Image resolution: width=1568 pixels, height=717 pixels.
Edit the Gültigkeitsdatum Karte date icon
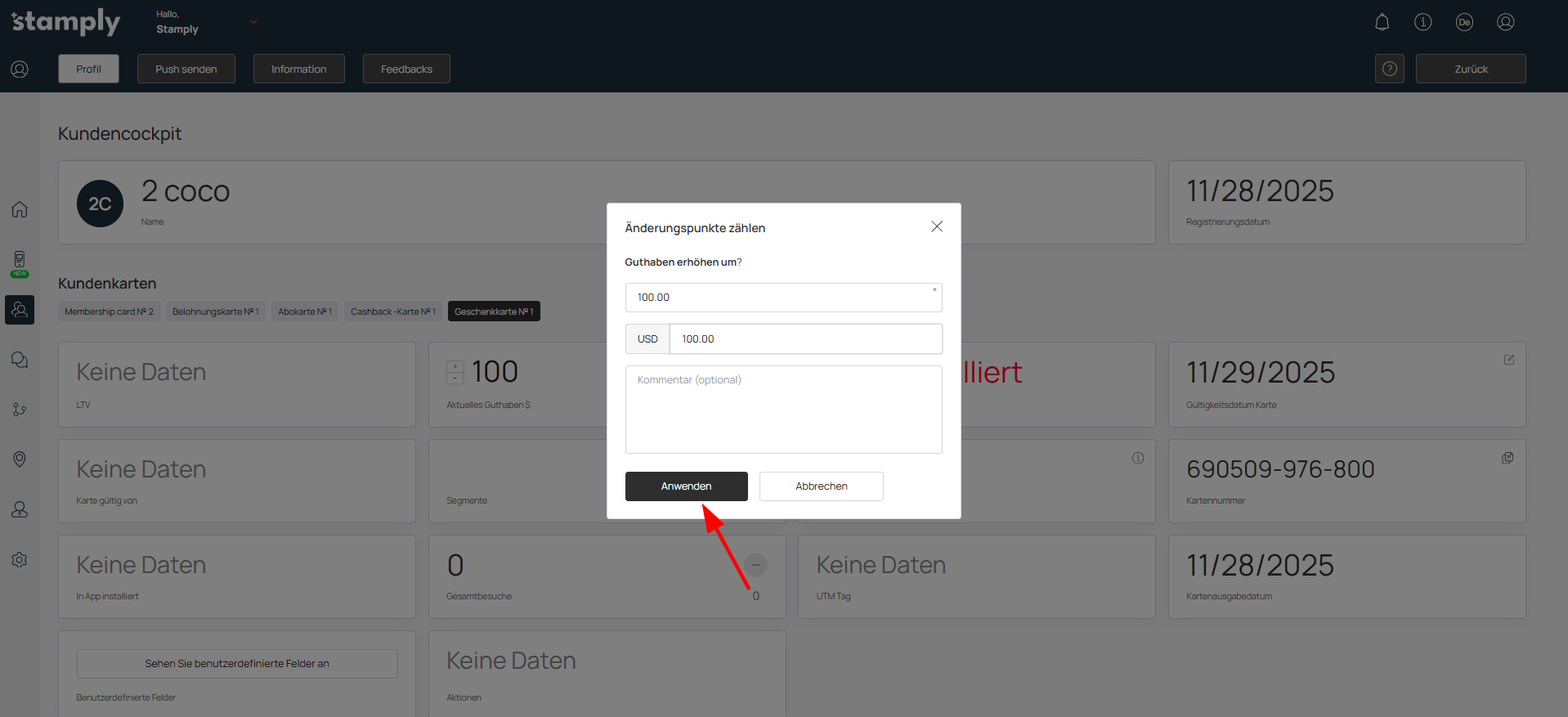(1508, 360)
